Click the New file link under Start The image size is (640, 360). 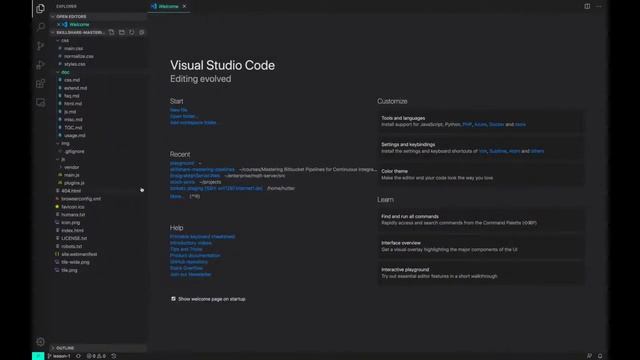[x=178, y=110]
